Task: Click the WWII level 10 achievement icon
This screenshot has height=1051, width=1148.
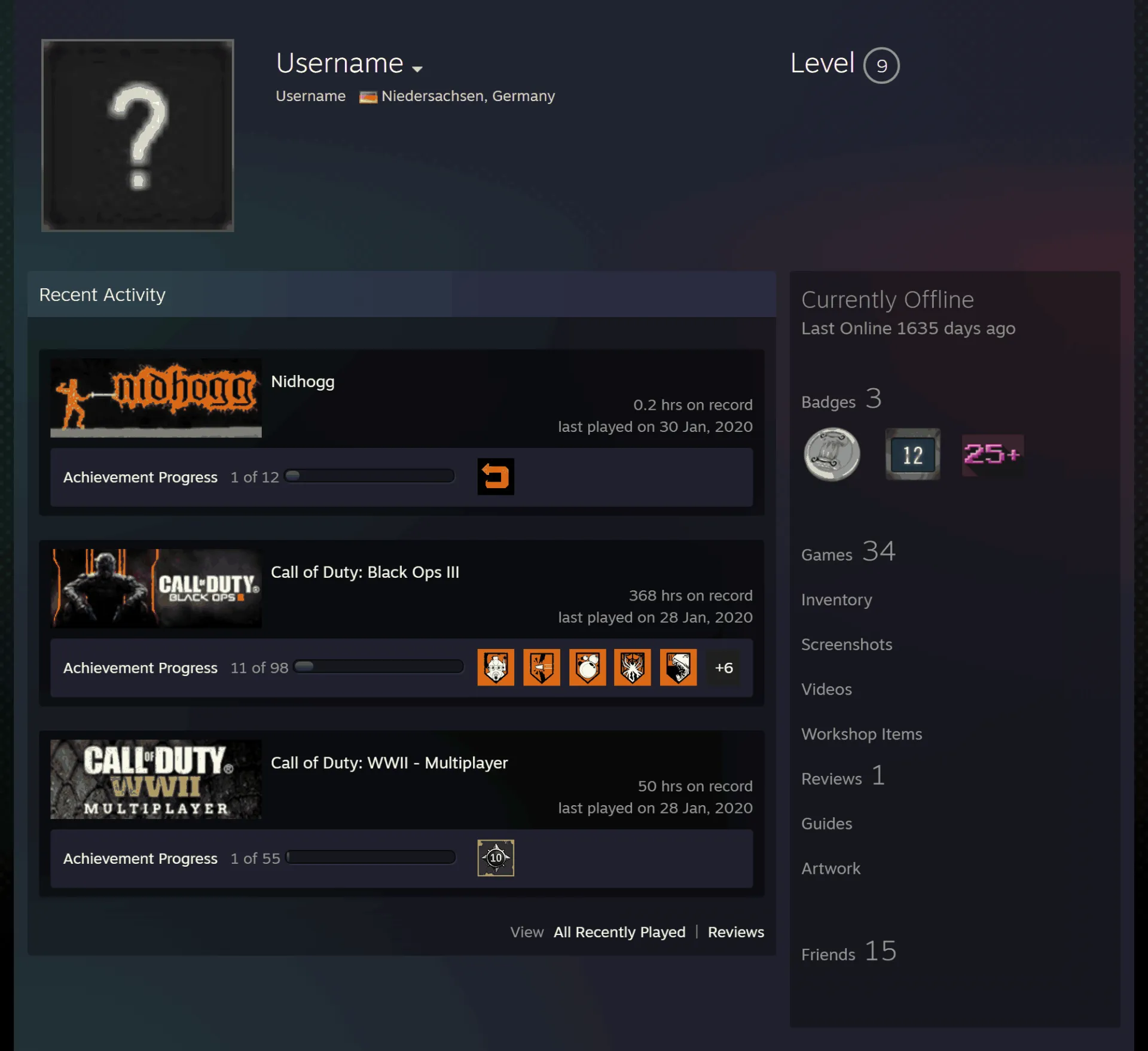Action: click(496, 858)
